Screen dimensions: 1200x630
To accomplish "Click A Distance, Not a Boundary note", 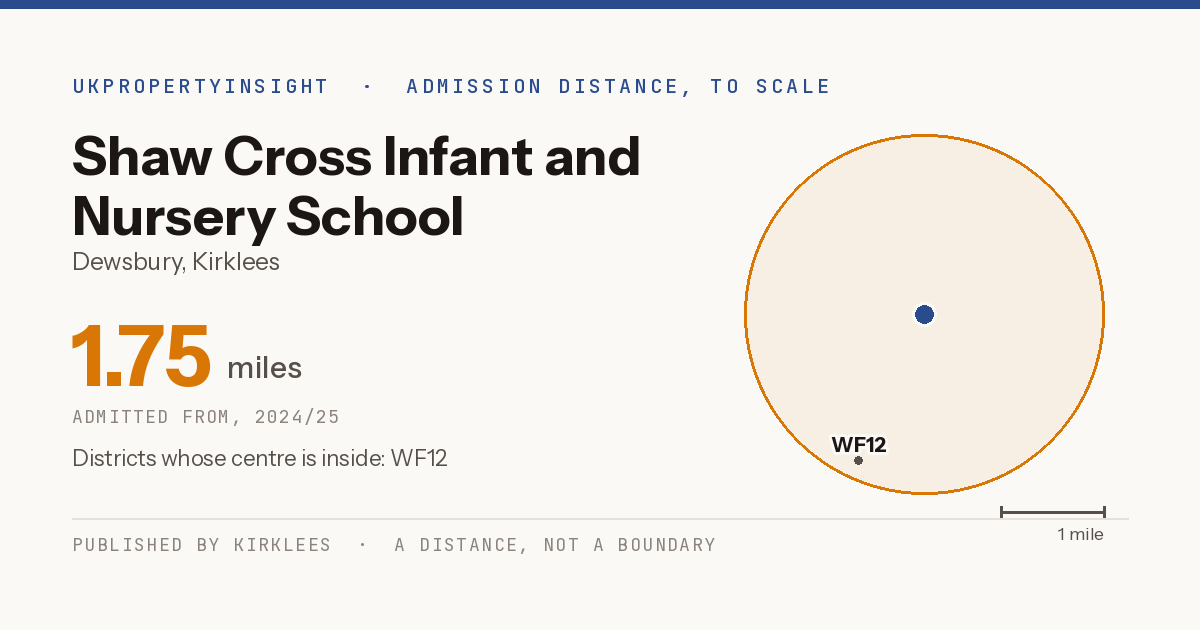I will [x=555, y=545].
